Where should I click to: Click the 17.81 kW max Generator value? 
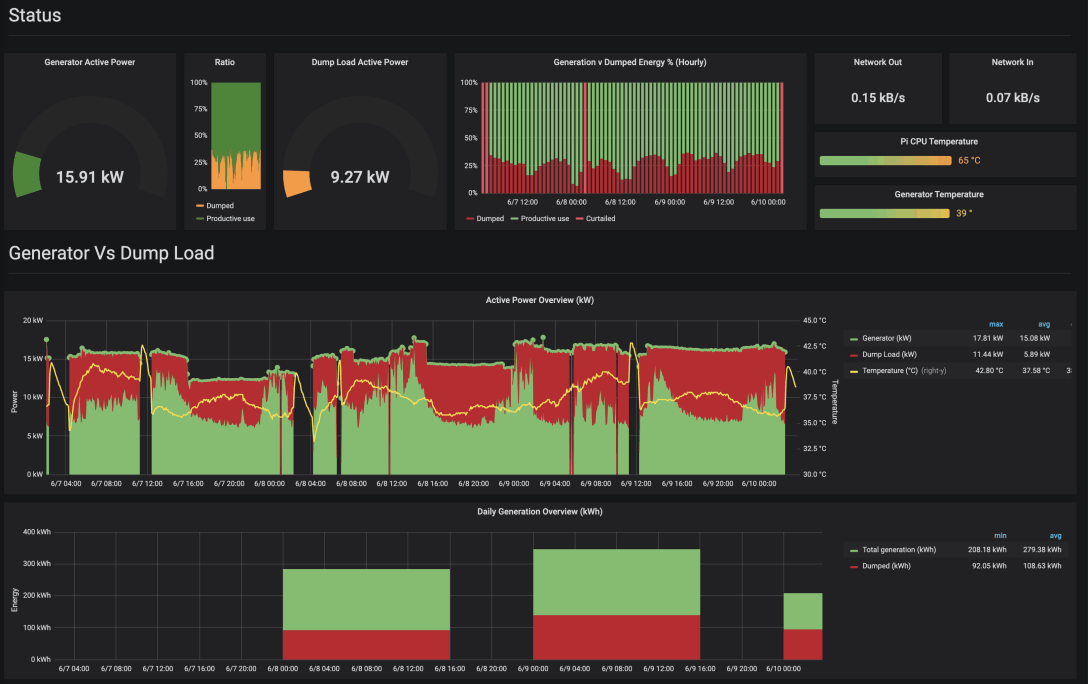coord(987,339)
